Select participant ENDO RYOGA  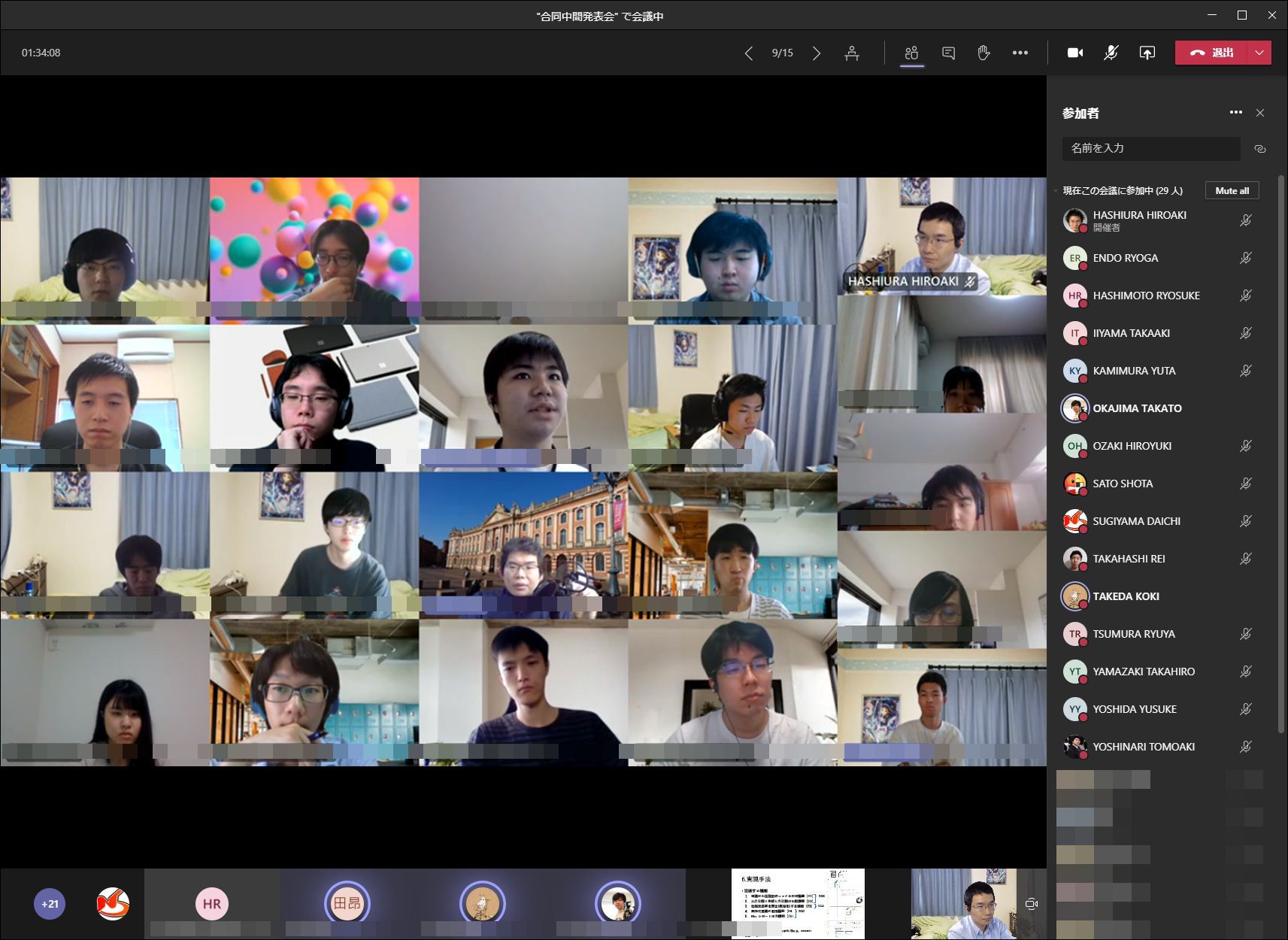tap(1158, 258)
